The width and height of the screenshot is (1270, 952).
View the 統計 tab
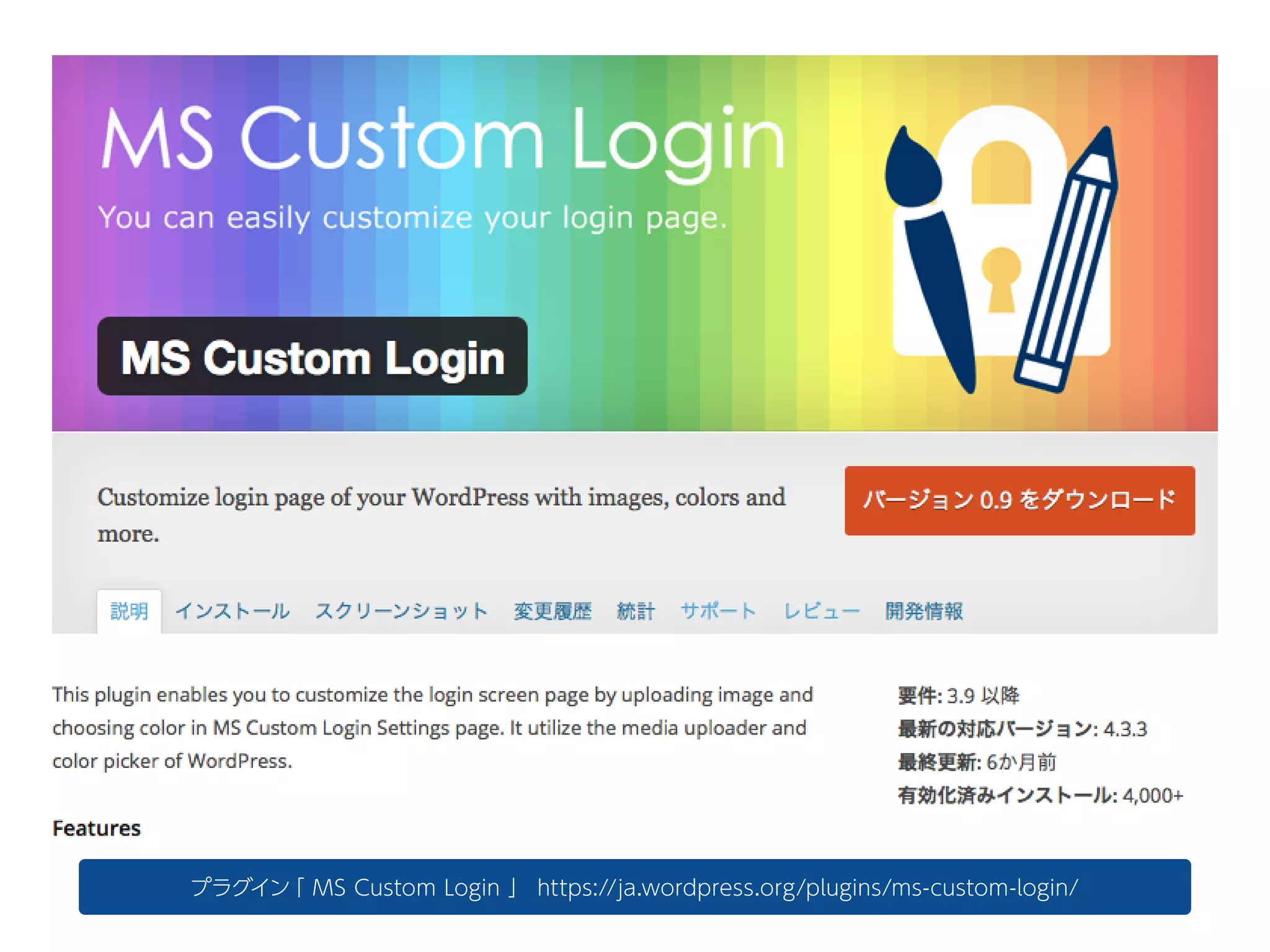coord(636,611)
